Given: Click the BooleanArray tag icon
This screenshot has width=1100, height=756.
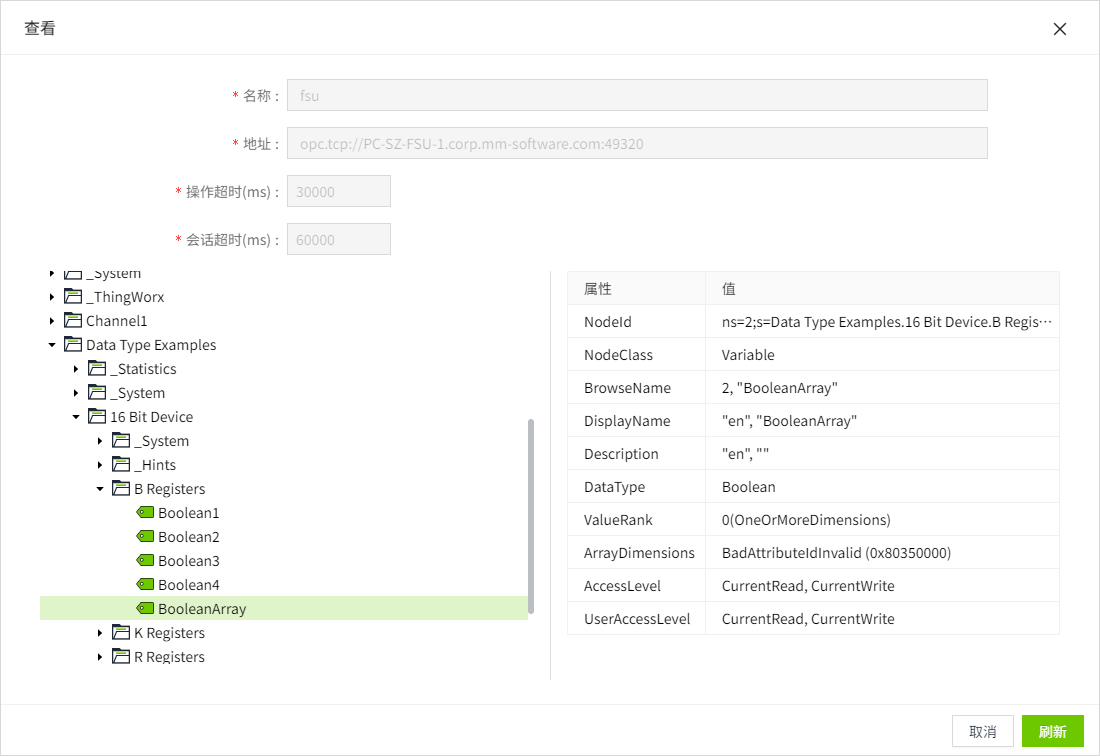Looking at the screenshot, I should coord(145,609).
